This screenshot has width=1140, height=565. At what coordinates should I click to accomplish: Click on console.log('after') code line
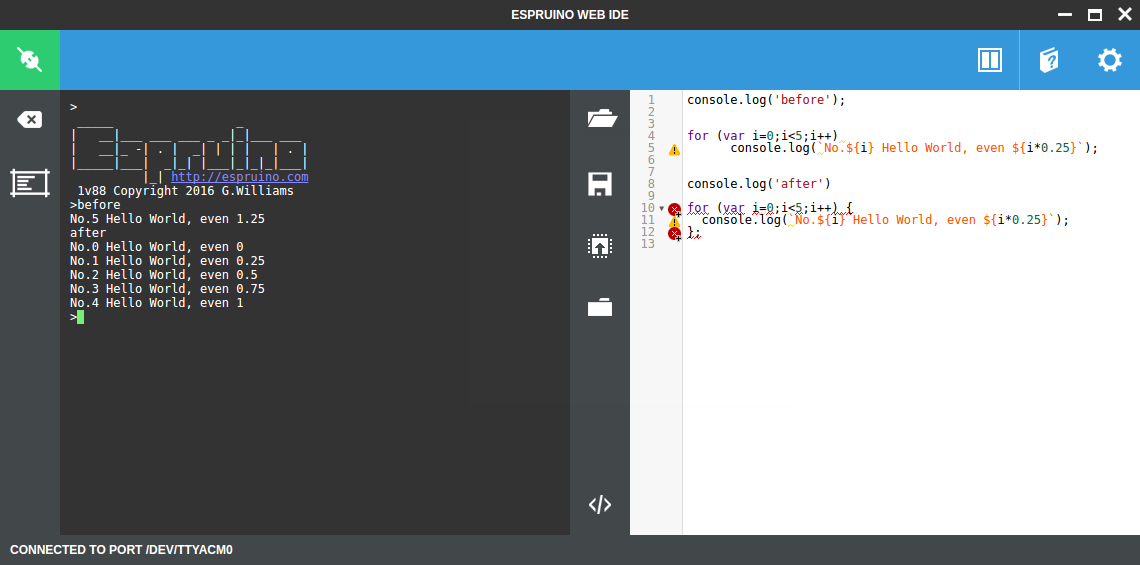[x=759, y=183]
